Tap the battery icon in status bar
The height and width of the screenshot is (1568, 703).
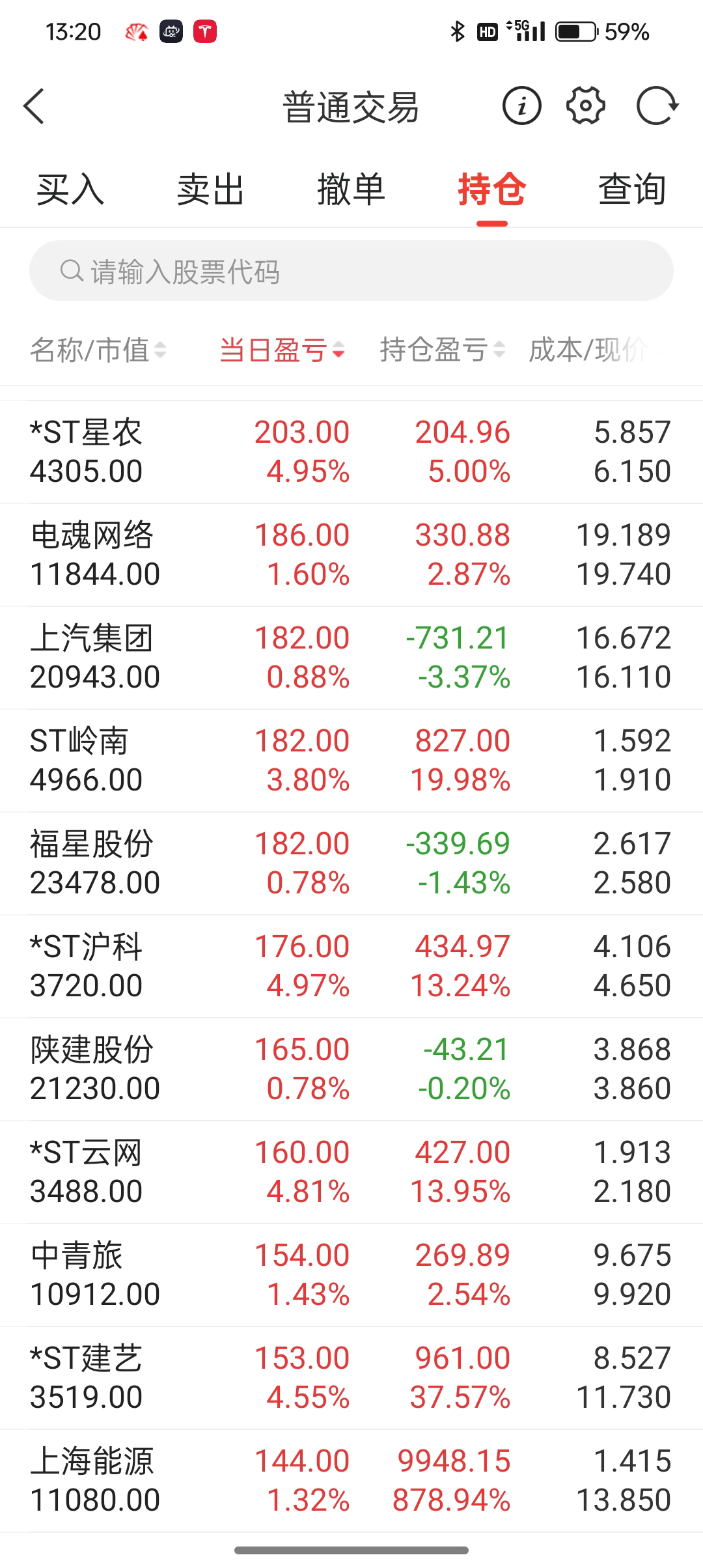[575, 31]
